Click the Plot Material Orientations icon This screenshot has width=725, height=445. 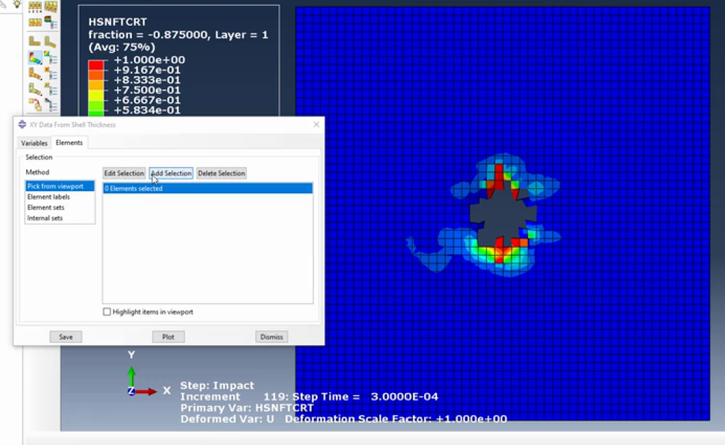[35, 94]
